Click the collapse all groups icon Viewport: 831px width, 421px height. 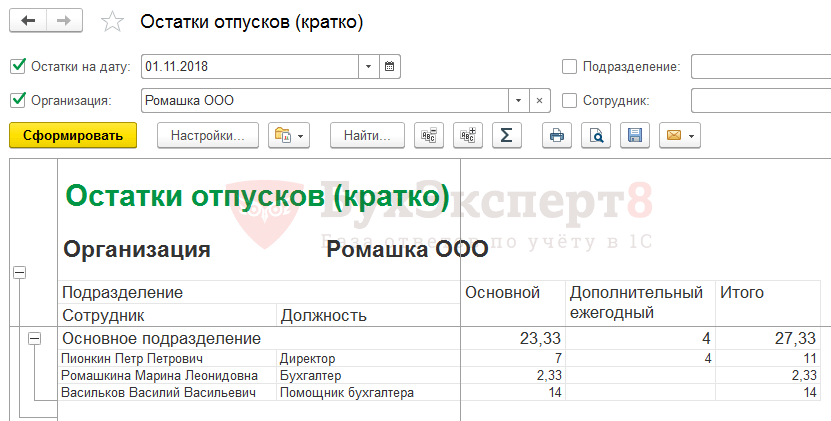[430, 136]
